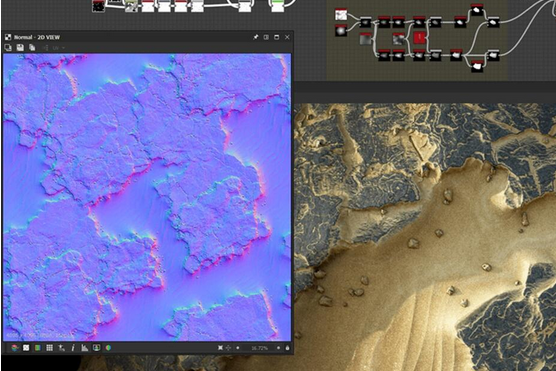Click the round color wheel icon

point(108,348)
